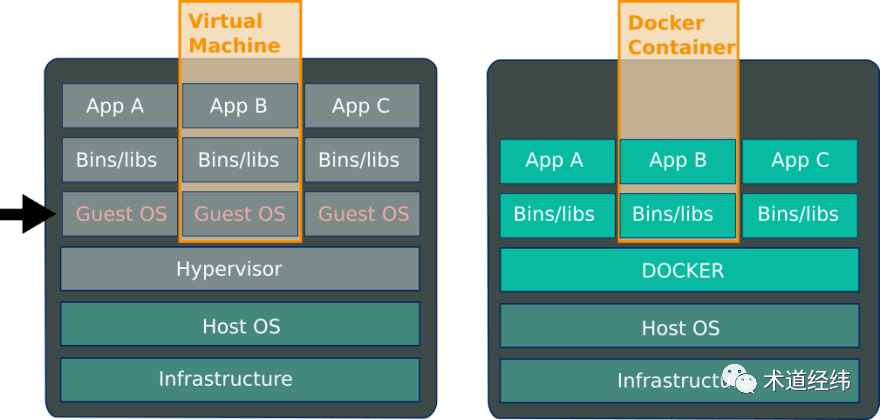Click Infrastructure layer in the Docker diagram
Image resolution: width=880 pixels, height=420 pixels.
[x=680, y=381]
